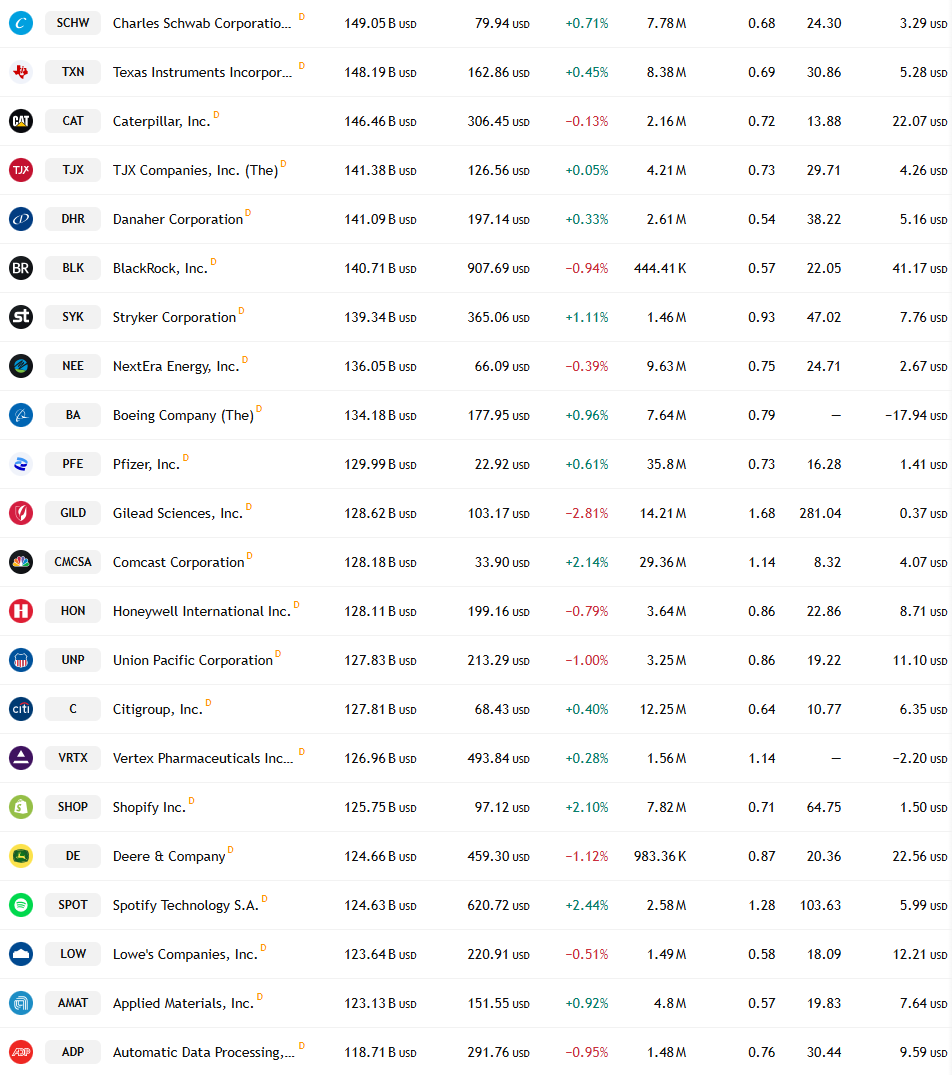Click the Citigroup citi logo icon
This screenshot has height=1075, width=952.
[x=21, y=709]
